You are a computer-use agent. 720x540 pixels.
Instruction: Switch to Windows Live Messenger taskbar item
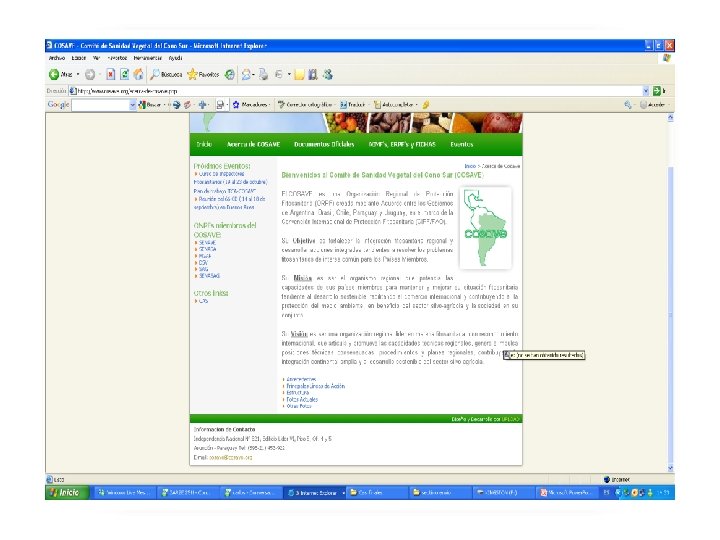123,493
